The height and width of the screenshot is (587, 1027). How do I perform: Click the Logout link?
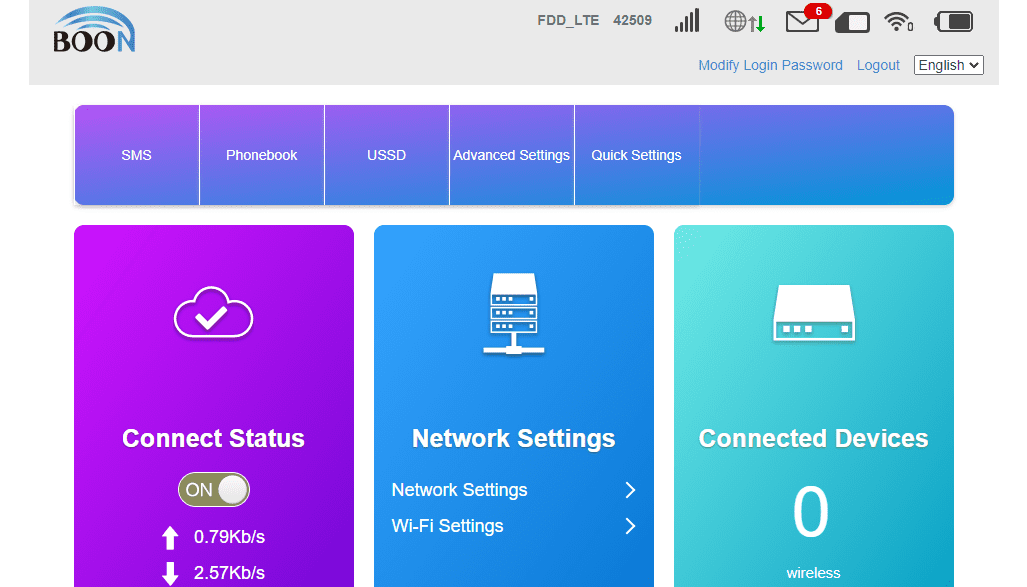coord(878,65)
